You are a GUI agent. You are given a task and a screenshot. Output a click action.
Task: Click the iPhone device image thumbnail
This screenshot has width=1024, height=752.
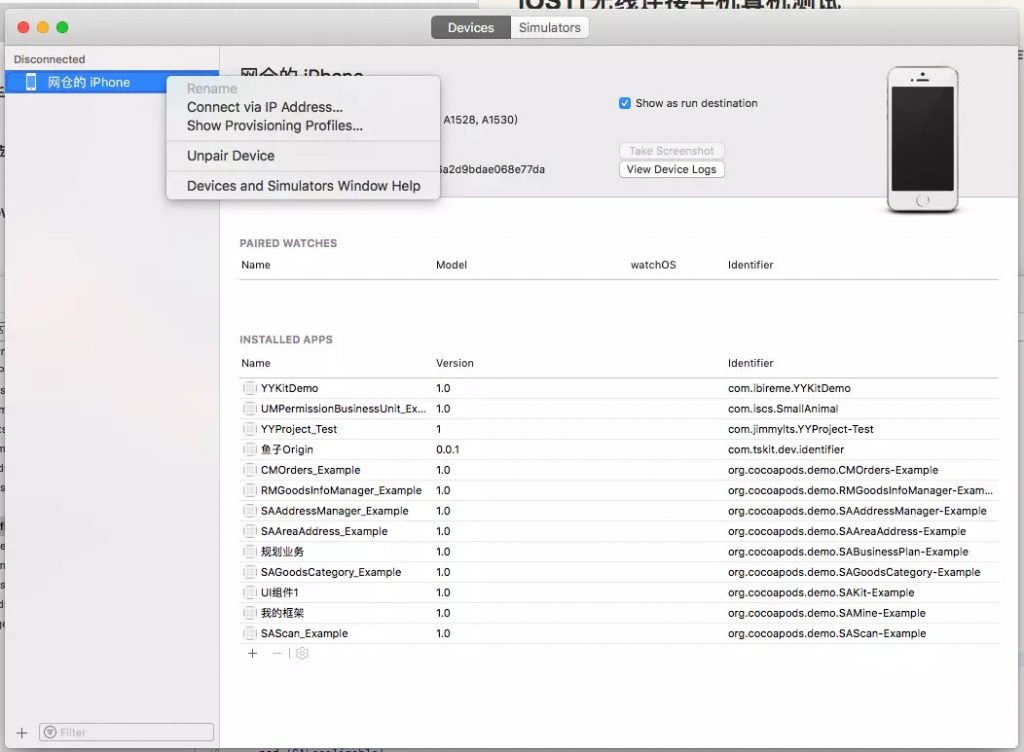click(x=922, y=139)
